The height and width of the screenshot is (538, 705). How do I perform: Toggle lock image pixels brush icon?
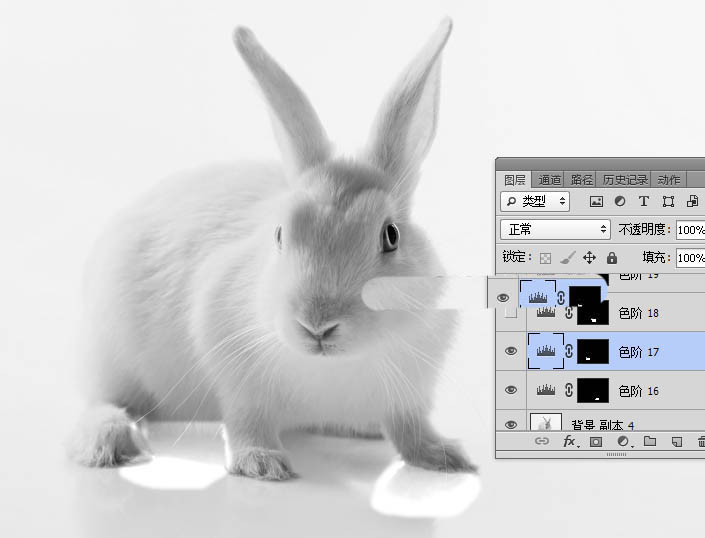click(567, 258)
